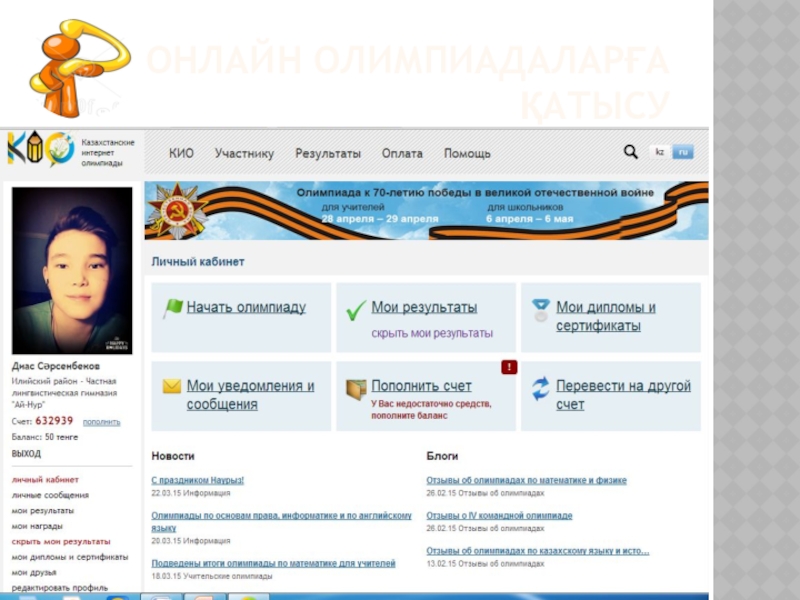The height and width of the screenshot is (600, 800).
Task: Open blog Отзывы по казахскому языку
Action: [x=537, y=551]
